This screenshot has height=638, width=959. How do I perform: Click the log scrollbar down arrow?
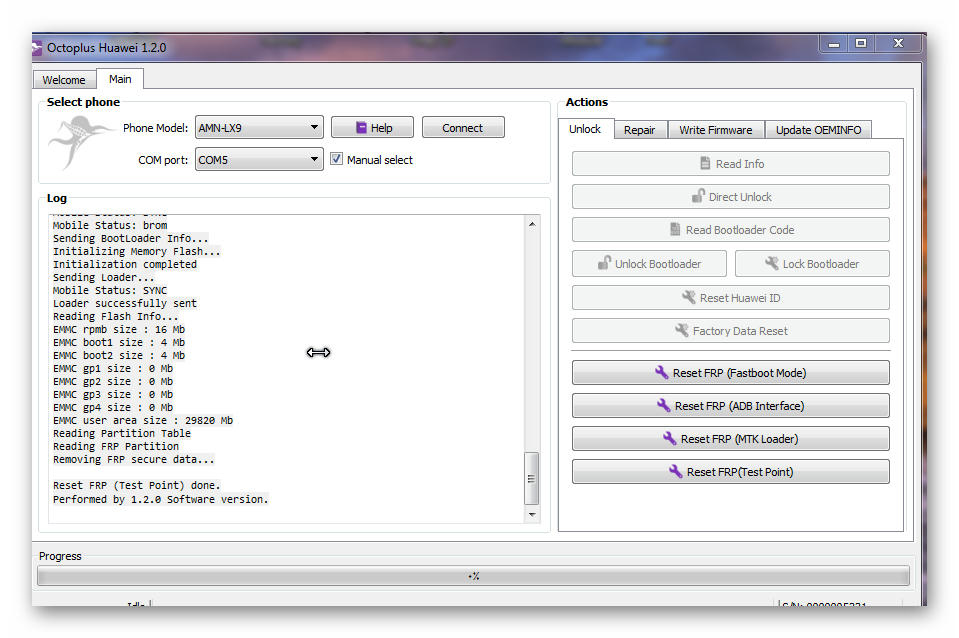pyautogui.click(x=532, y=514)
